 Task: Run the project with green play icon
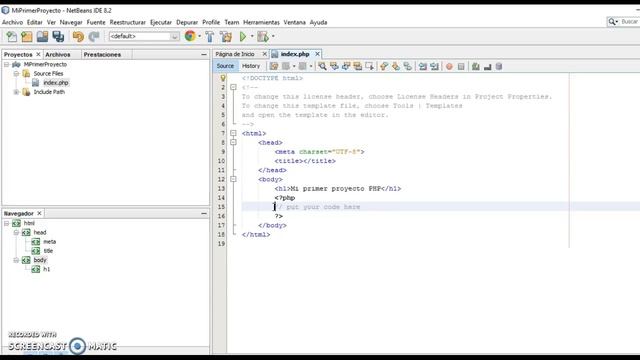[x=243, y=36]
